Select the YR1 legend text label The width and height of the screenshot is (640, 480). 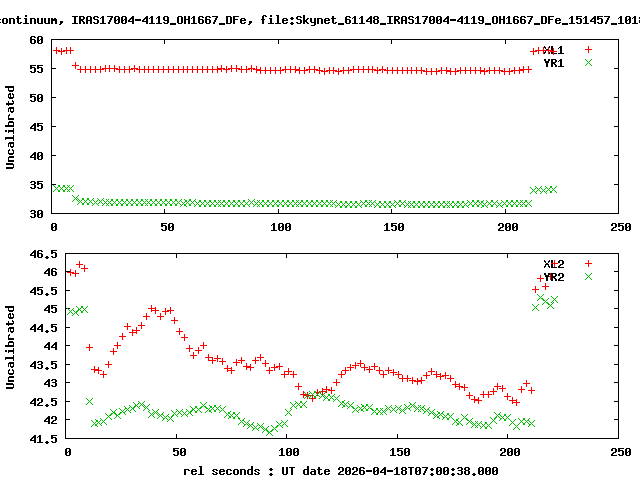point(553,62)
